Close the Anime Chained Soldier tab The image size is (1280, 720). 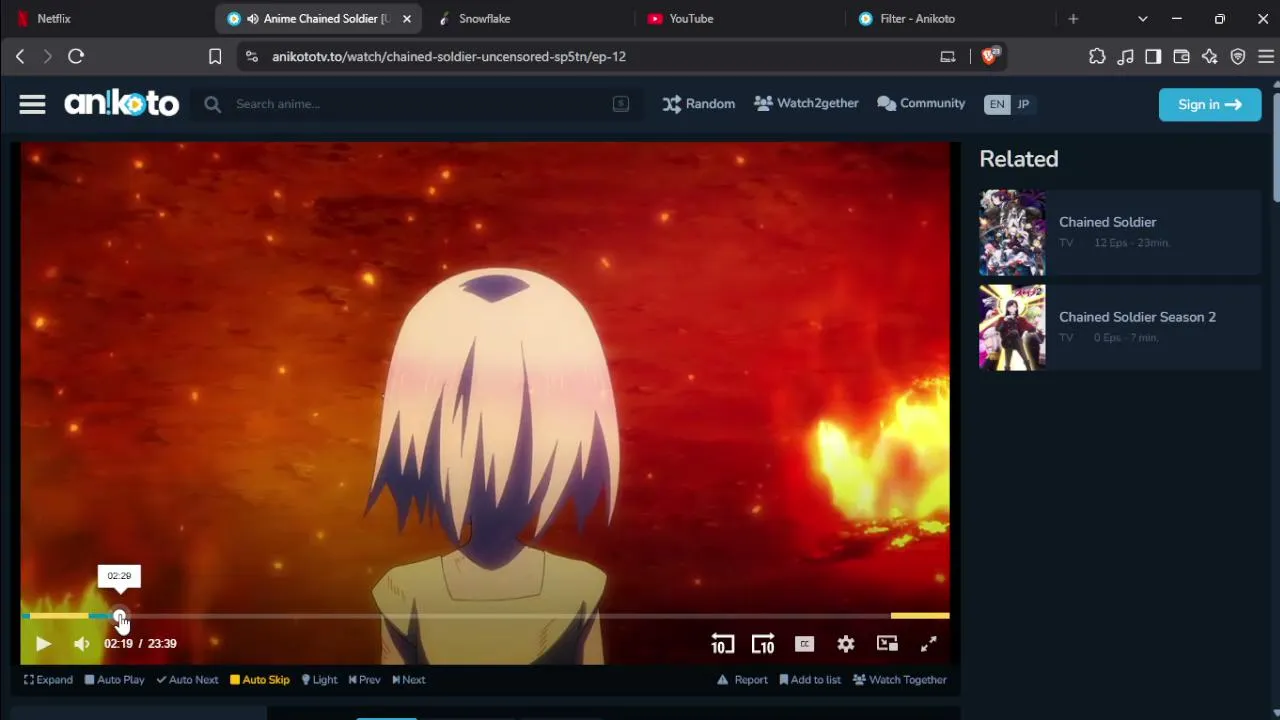[407, 19]
